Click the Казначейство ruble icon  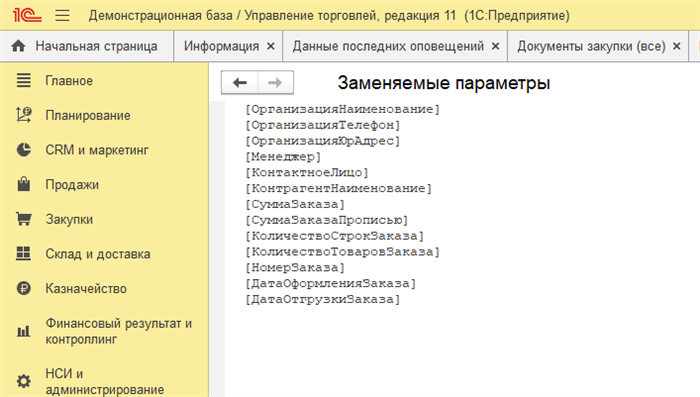24,288
